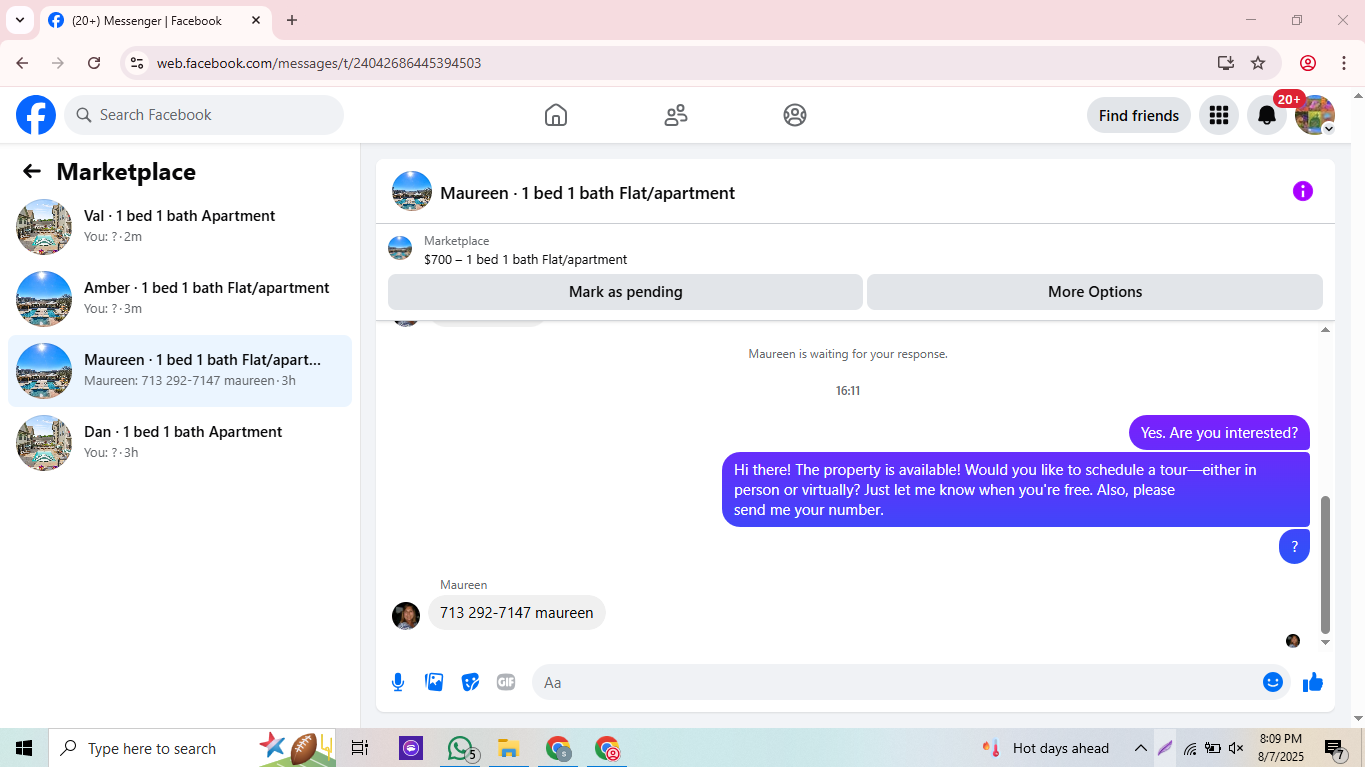
Task: Choose a GIF icon in composer
Action: coord(506,682)
